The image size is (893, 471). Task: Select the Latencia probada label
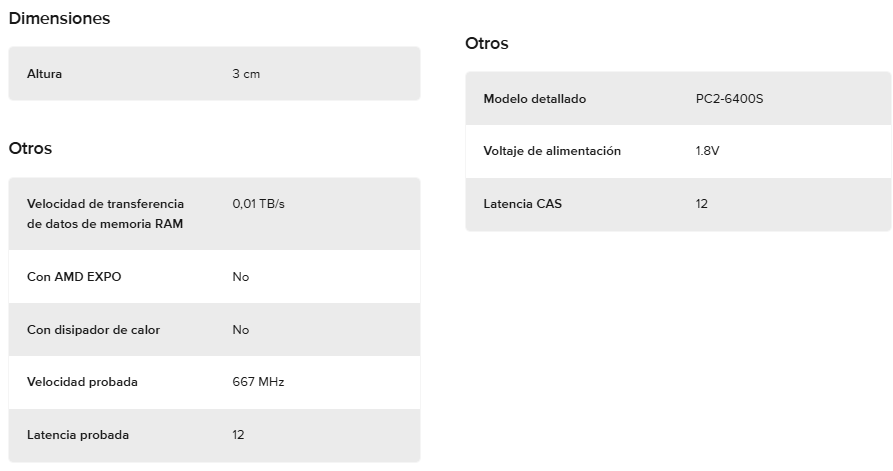pyautogui.click(x=78, y=435)
